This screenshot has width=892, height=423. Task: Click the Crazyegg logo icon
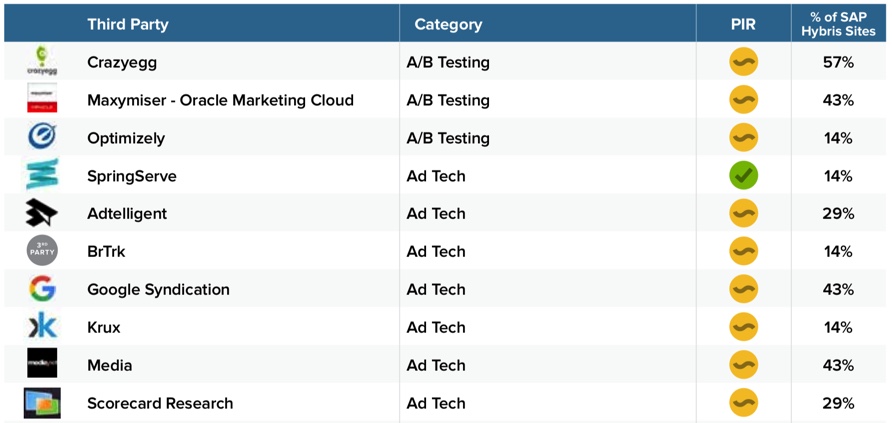pos(42,61)
